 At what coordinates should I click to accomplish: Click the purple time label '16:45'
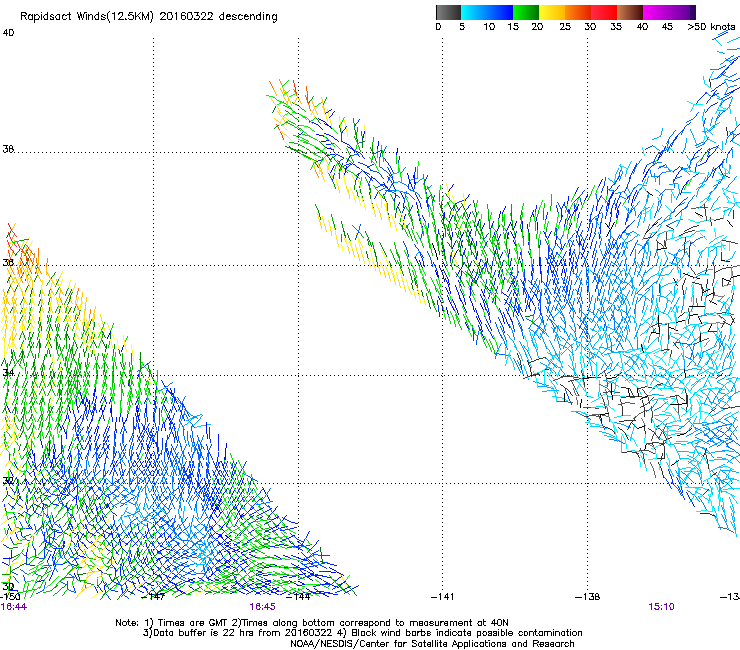pyautogui.click(x=262, y=607)
